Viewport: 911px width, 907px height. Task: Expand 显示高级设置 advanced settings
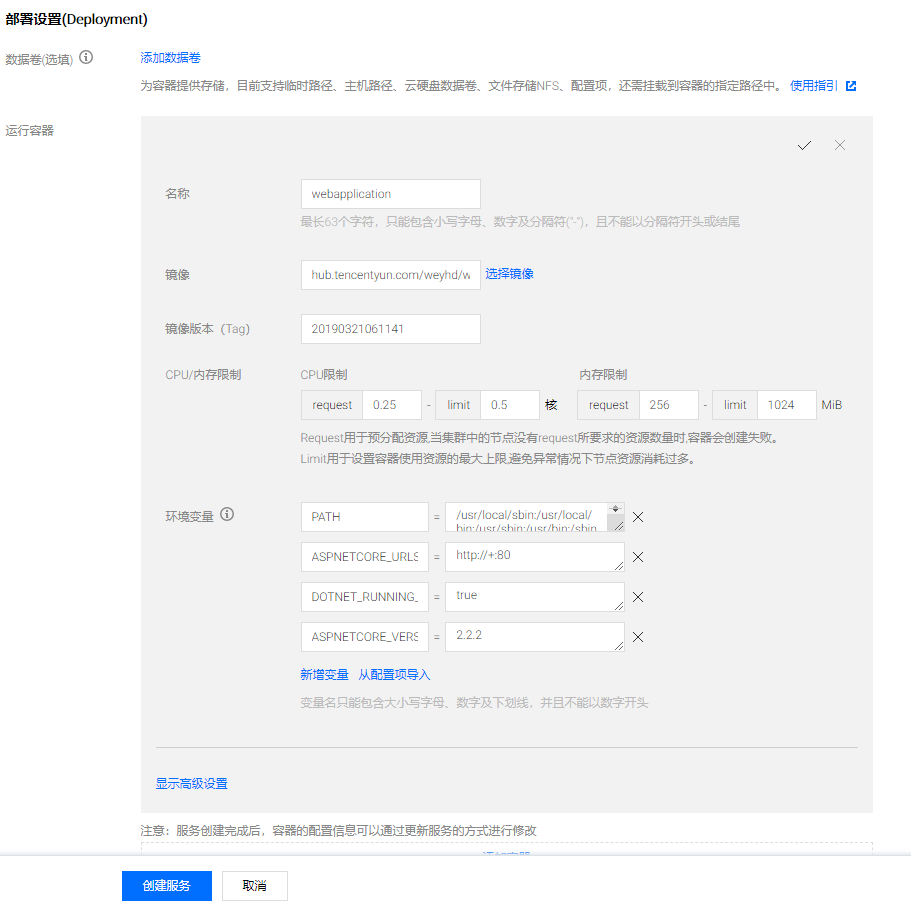192,784
